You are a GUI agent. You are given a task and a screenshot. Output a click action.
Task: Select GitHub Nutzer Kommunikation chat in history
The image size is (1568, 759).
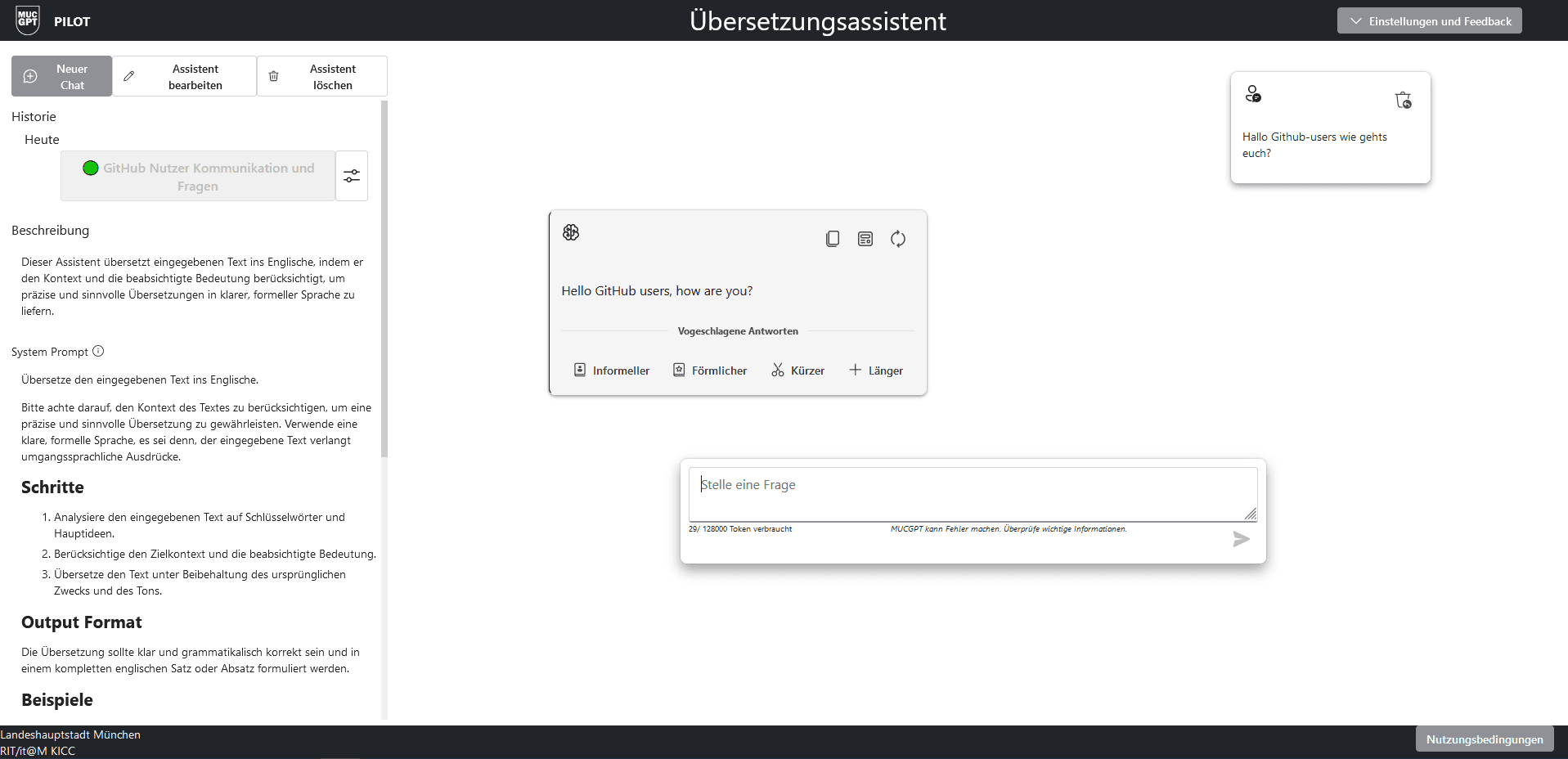[198, 177]
